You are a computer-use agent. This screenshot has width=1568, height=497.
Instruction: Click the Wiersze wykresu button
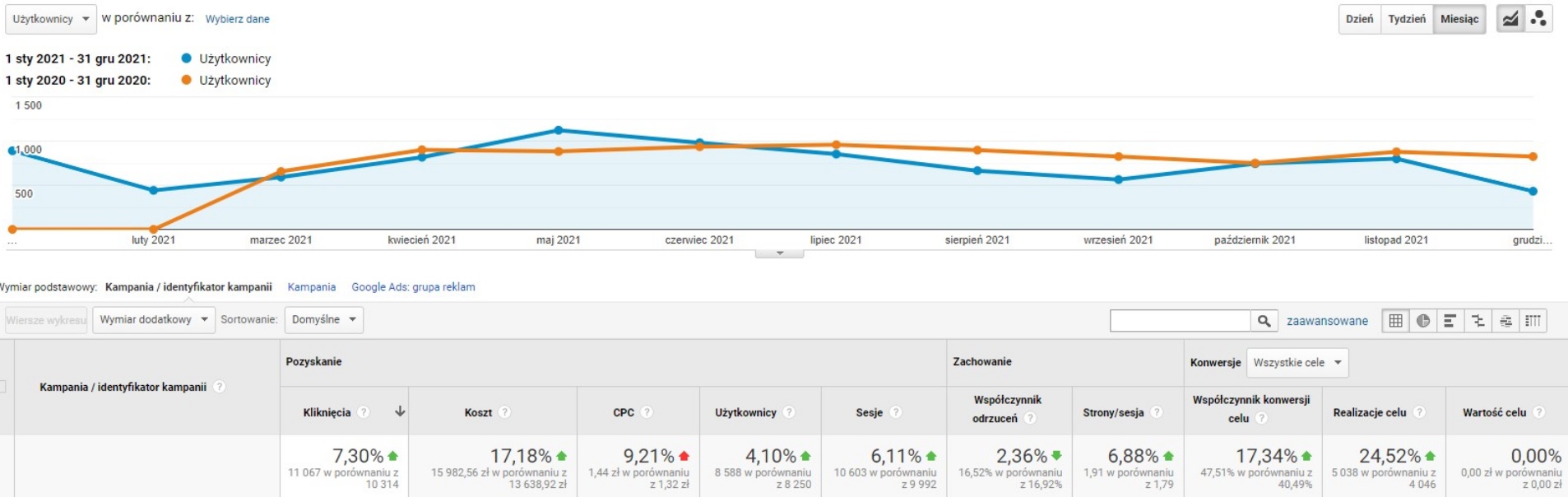[46, 320]
